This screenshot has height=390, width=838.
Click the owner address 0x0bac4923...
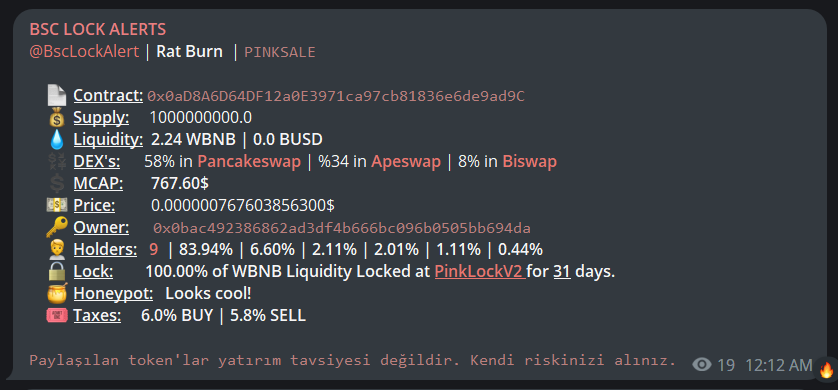pyautogui.click(x=342, y=228)
